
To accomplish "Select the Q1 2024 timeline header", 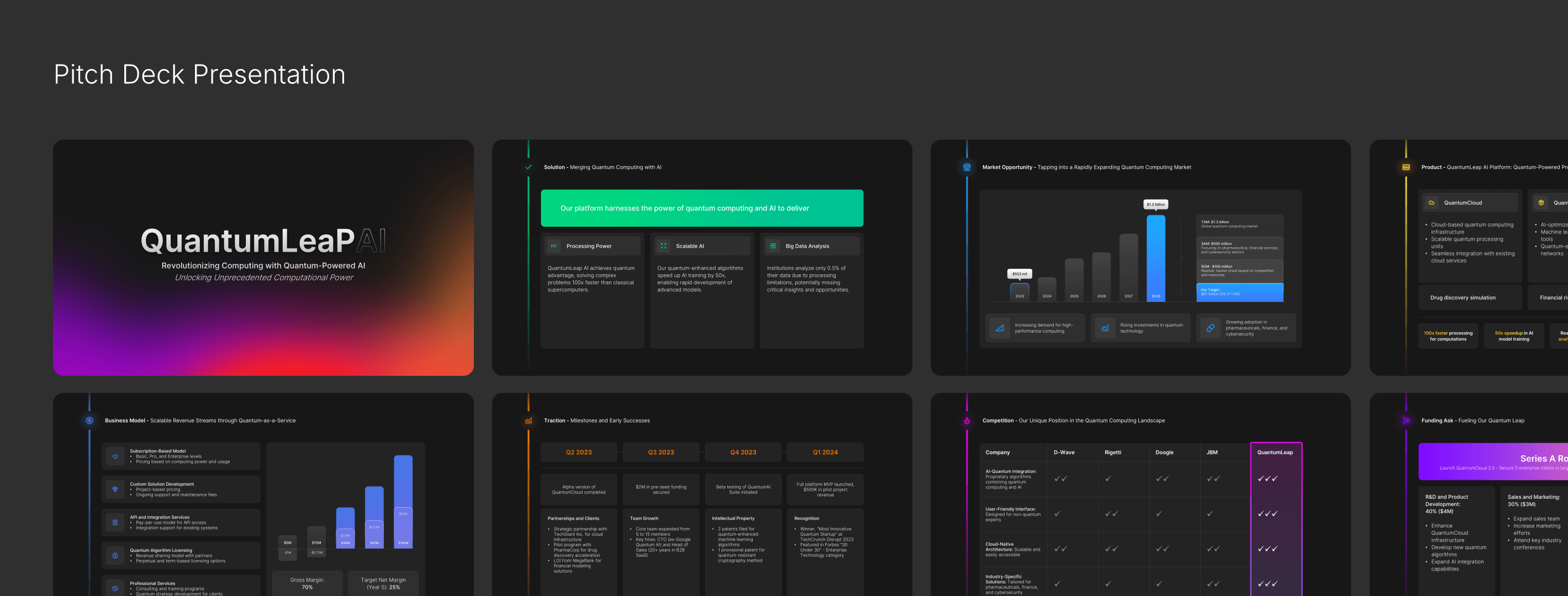I will 825,453.
